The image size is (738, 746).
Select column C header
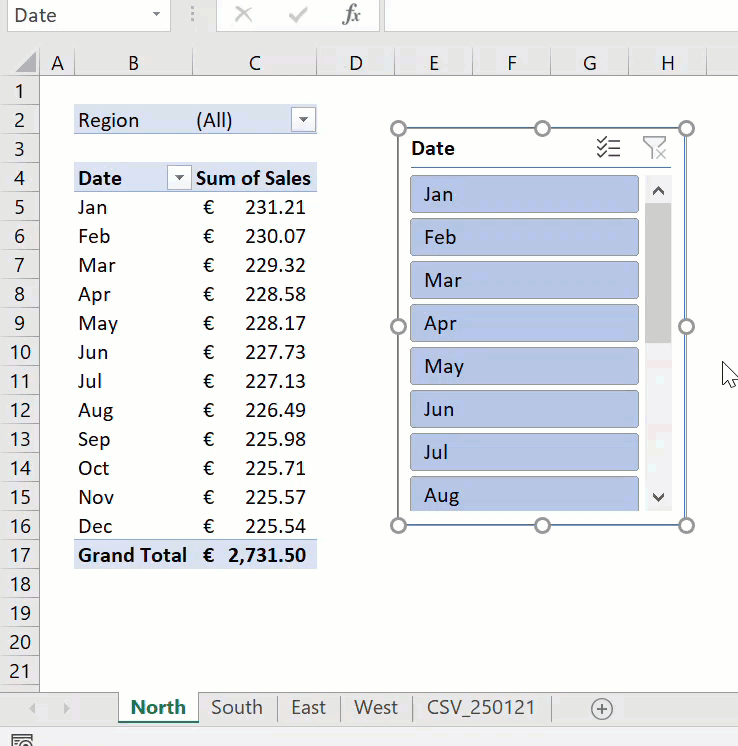255,63
